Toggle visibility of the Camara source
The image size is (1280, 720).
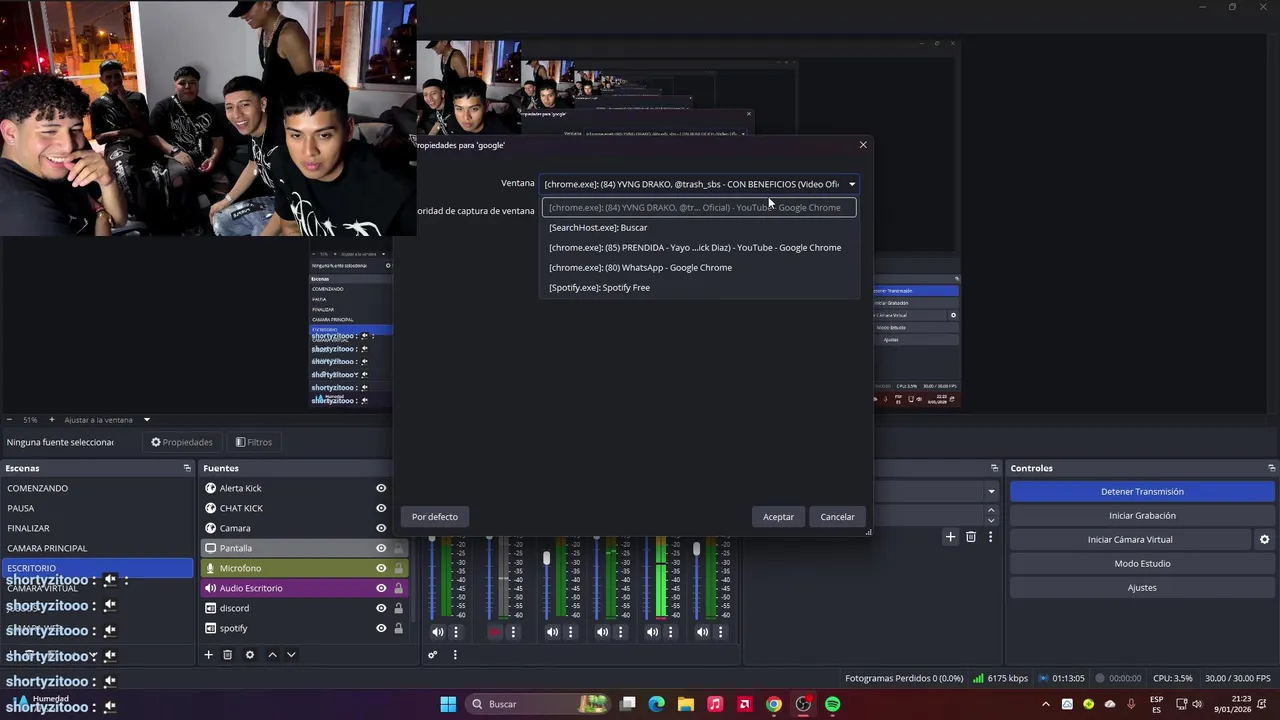381,528
